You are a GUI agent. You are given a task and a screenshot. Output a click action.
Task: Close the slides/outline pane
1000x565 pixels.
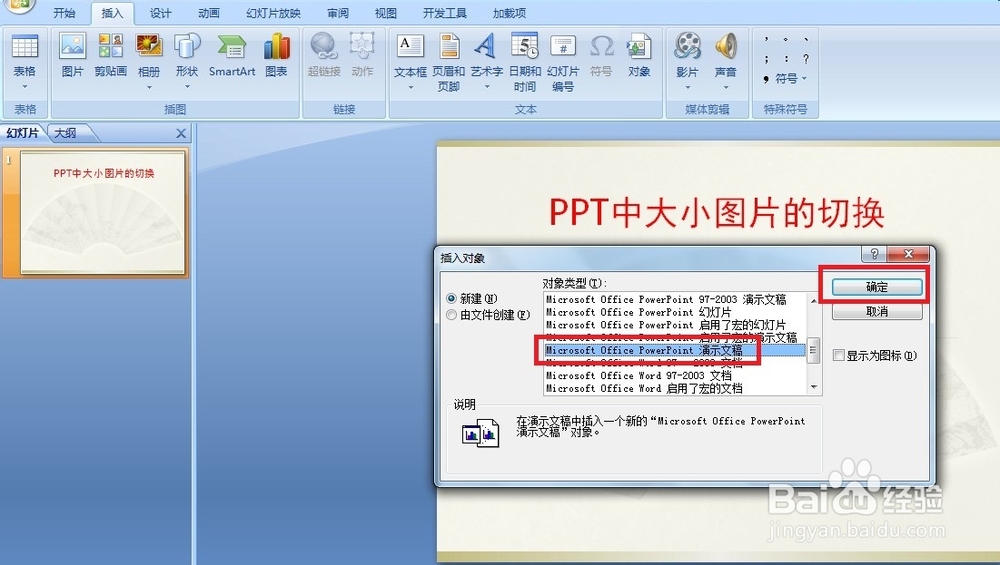coord(181,133)
